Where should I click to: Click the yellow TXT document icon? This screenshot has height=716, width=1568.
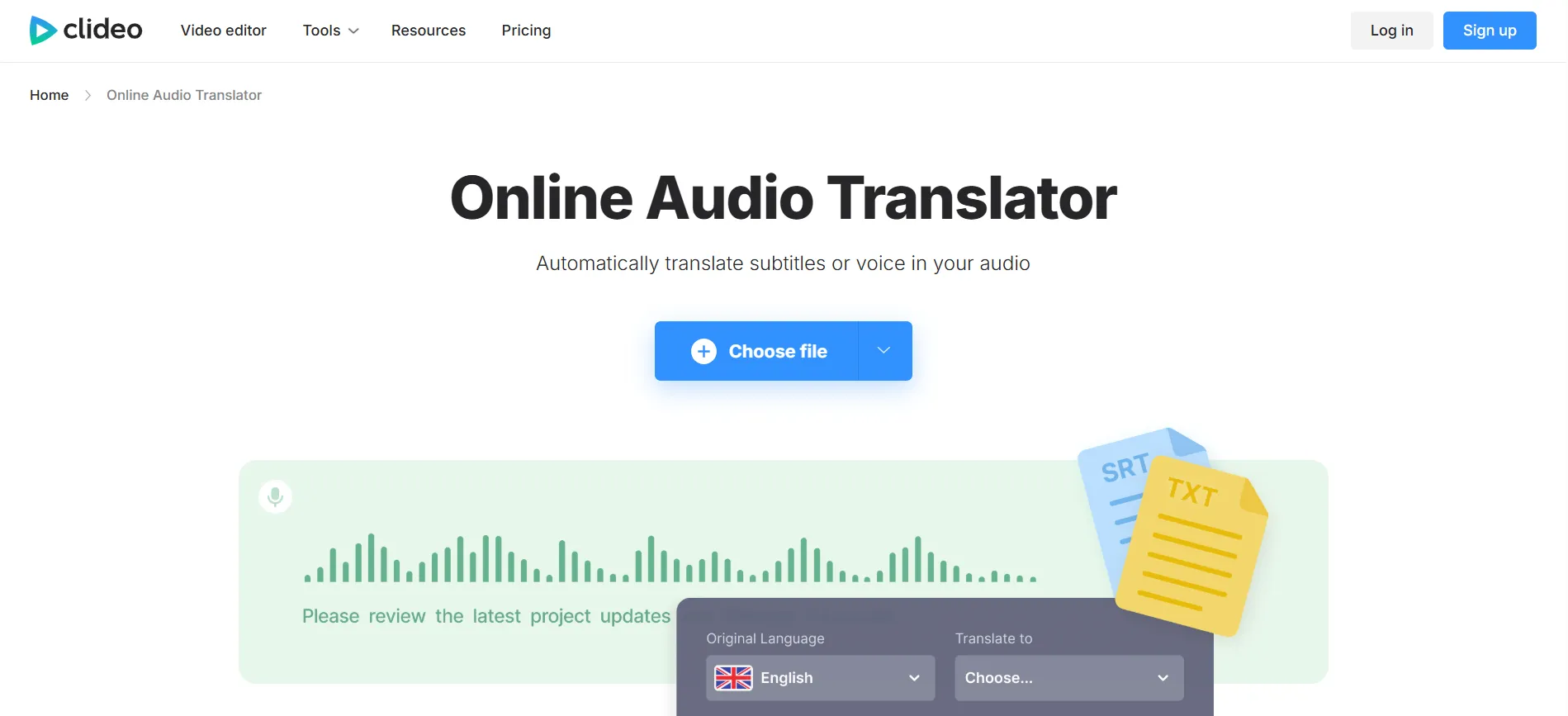[1193, 546]
